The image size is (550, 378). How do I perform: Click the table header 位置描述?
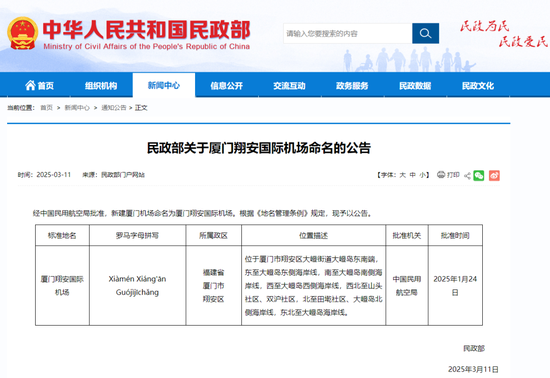click(314, 235)
